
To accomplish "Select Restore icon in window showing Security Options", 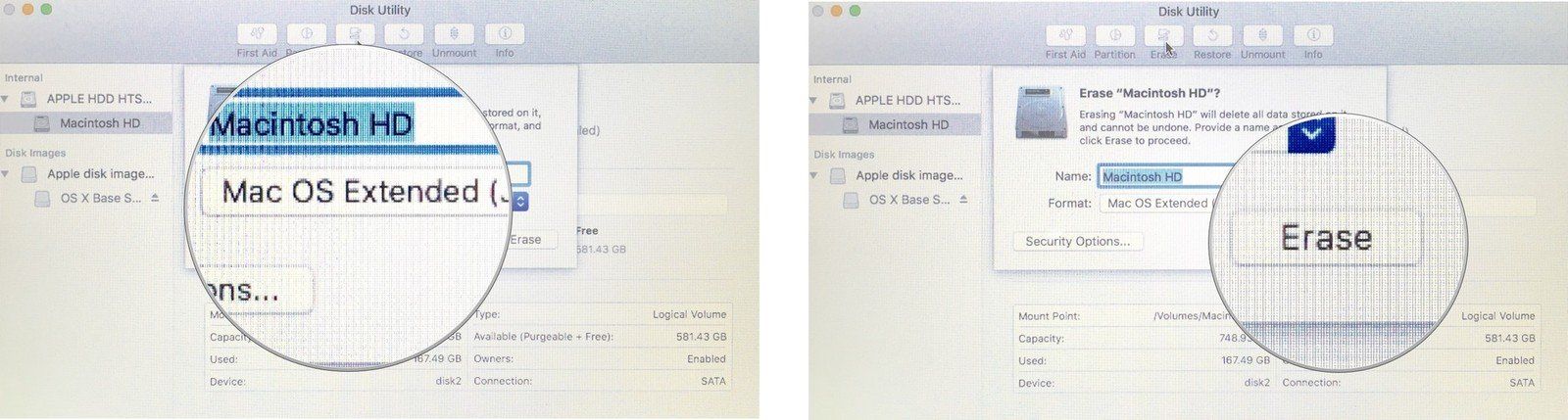I will click(1212, 34).
